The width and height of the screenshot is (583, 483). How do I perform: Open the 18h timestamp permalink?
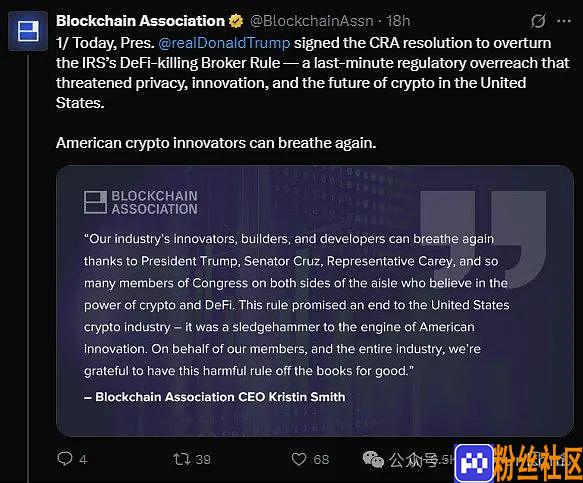click(x=398, y=21)
